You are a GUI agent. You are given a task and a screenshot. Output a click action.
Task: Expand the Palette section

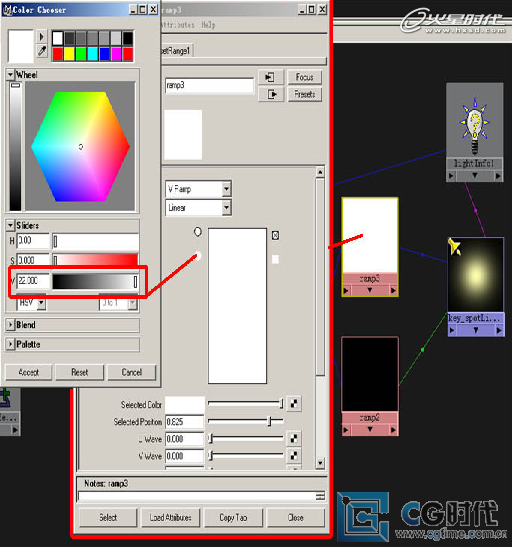coord(10,344)
